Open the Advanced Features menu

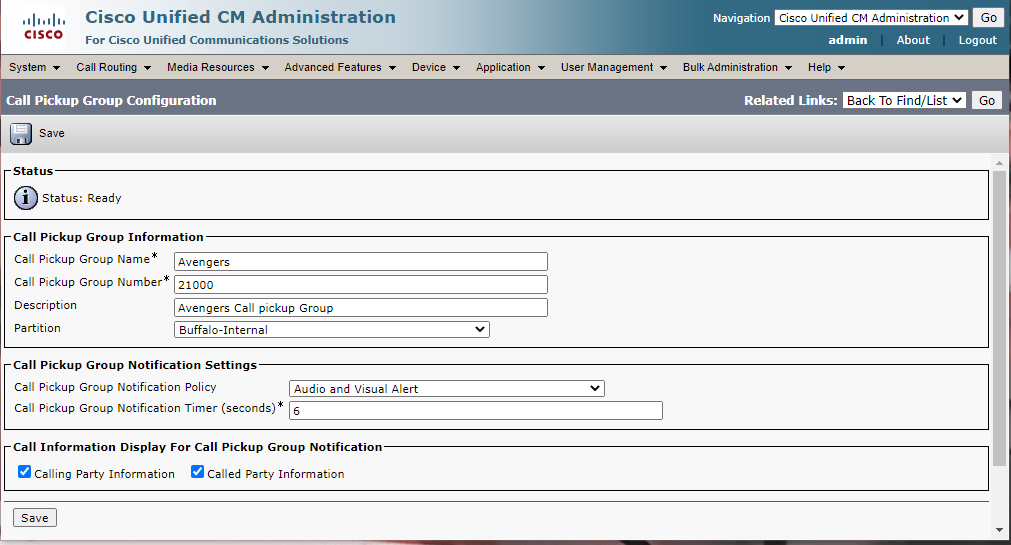click(340, 67)
